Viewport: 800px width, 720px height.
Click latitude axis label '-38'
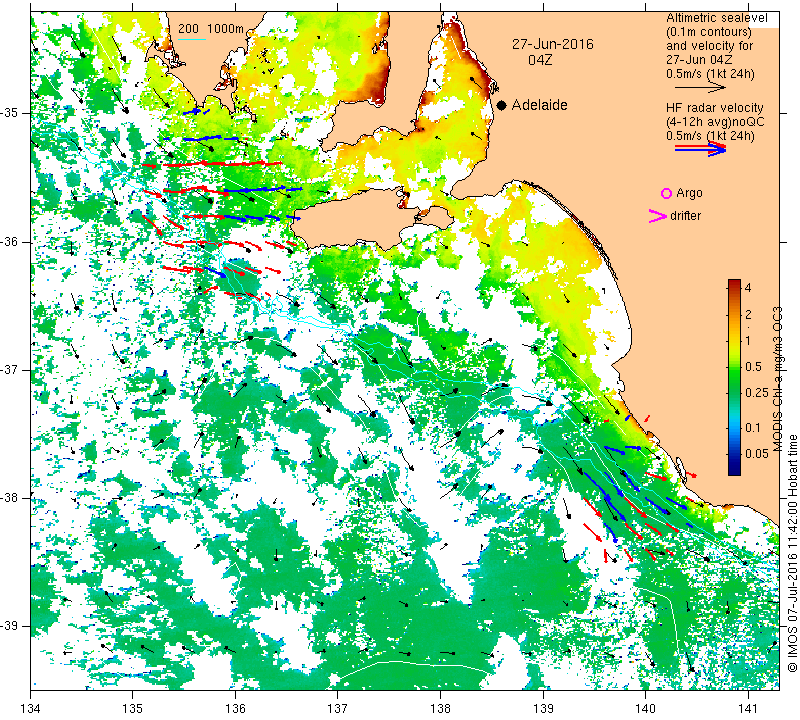pyautogui.click(x=10, y=498)
